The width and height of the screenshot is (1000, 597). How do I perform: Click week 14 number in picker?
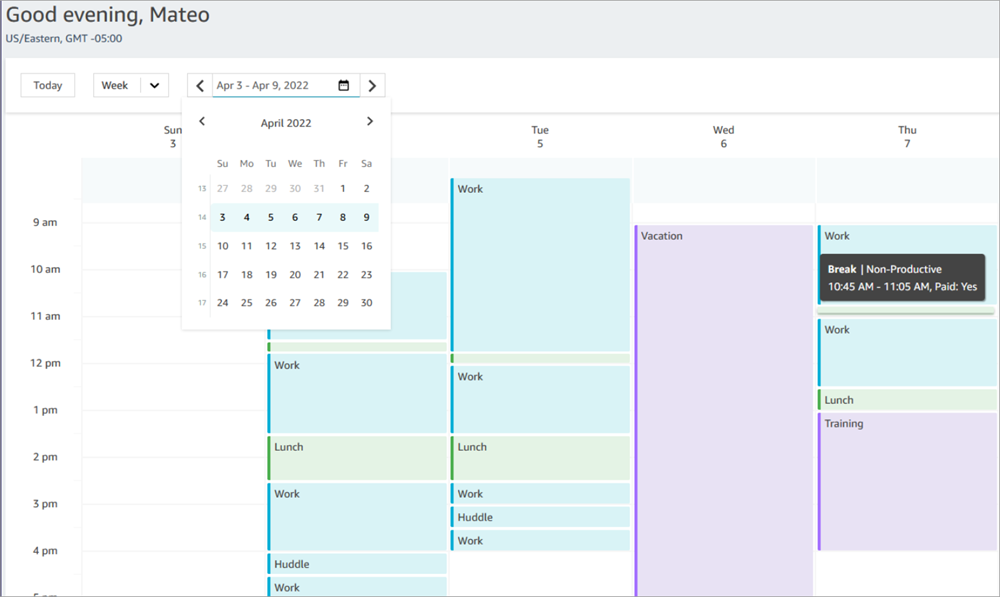(x=202, y=217)
